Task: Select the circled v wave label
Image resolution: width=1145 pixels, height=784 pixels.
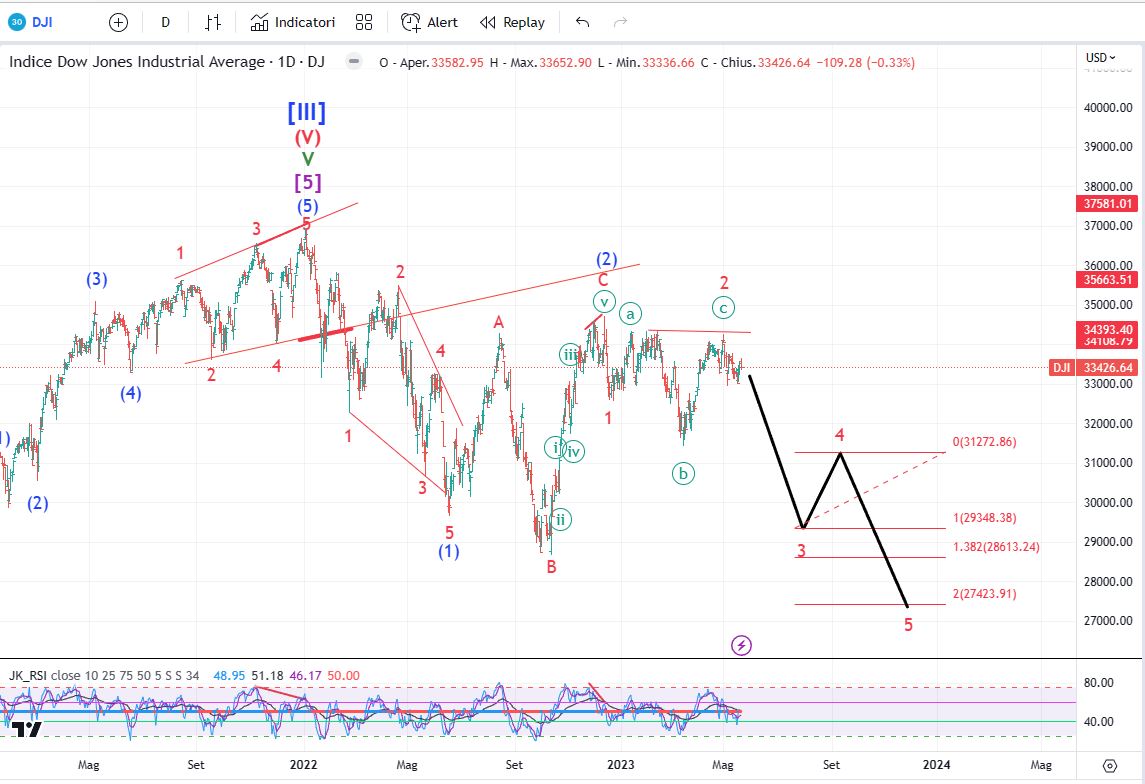Action: tap(604, 301)
